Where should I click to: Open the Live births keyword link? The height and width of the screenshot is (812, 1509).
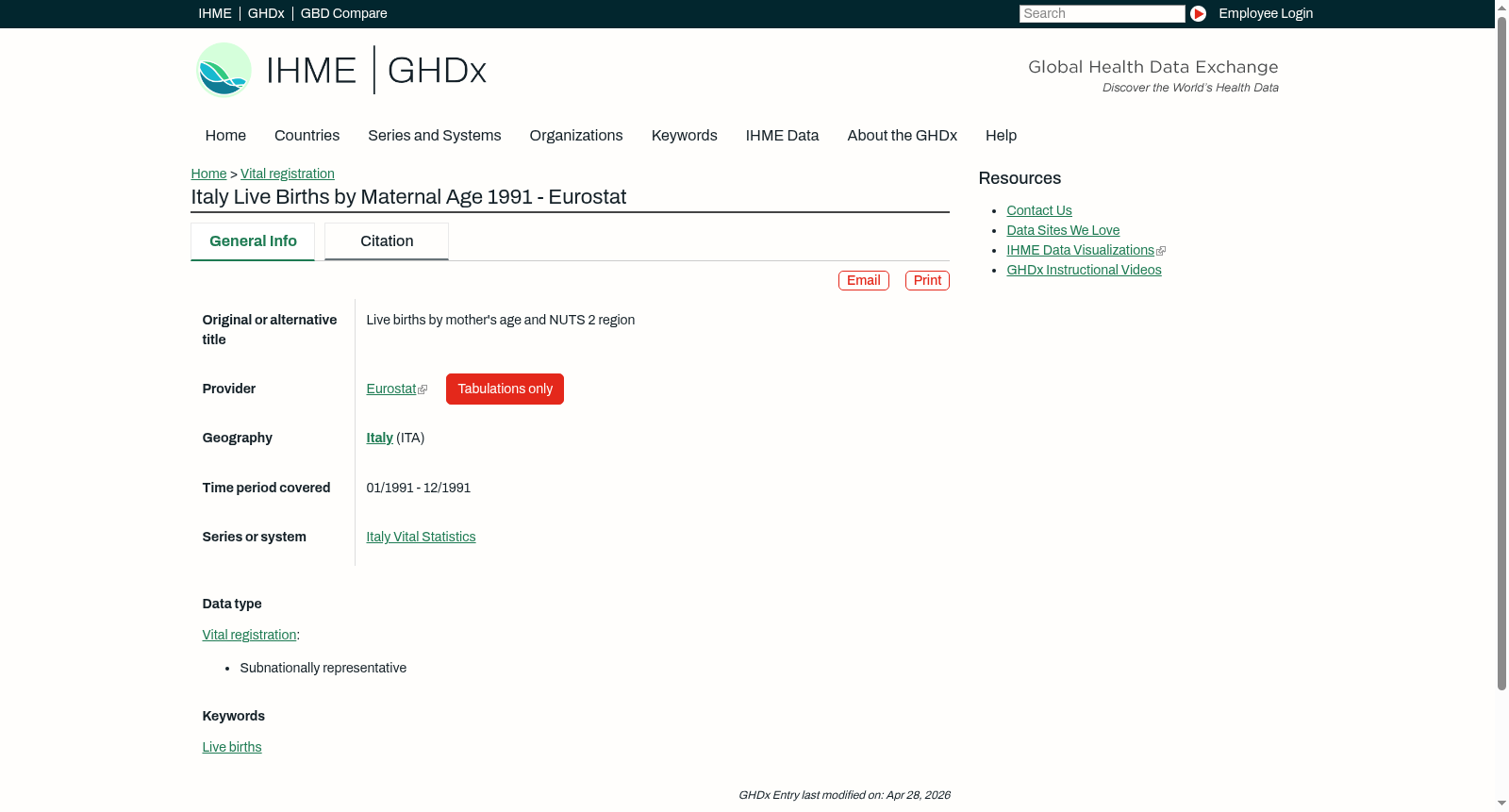pos(232,748)
